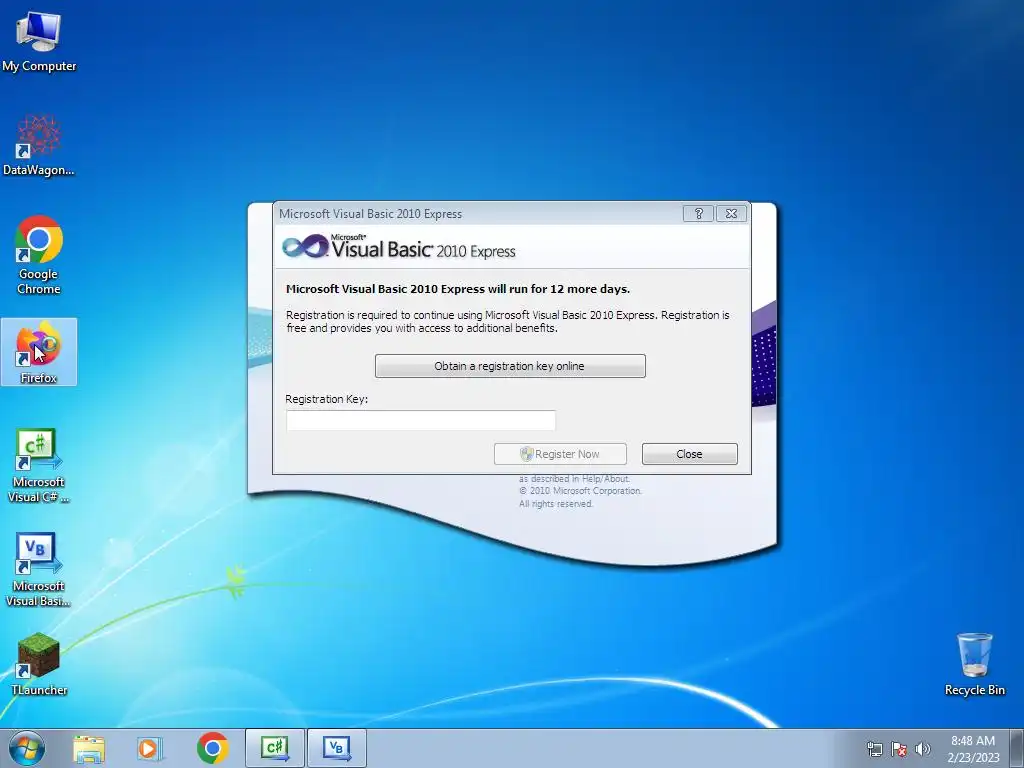Select the Recycle Bin desktop icon

pos(974,664)
